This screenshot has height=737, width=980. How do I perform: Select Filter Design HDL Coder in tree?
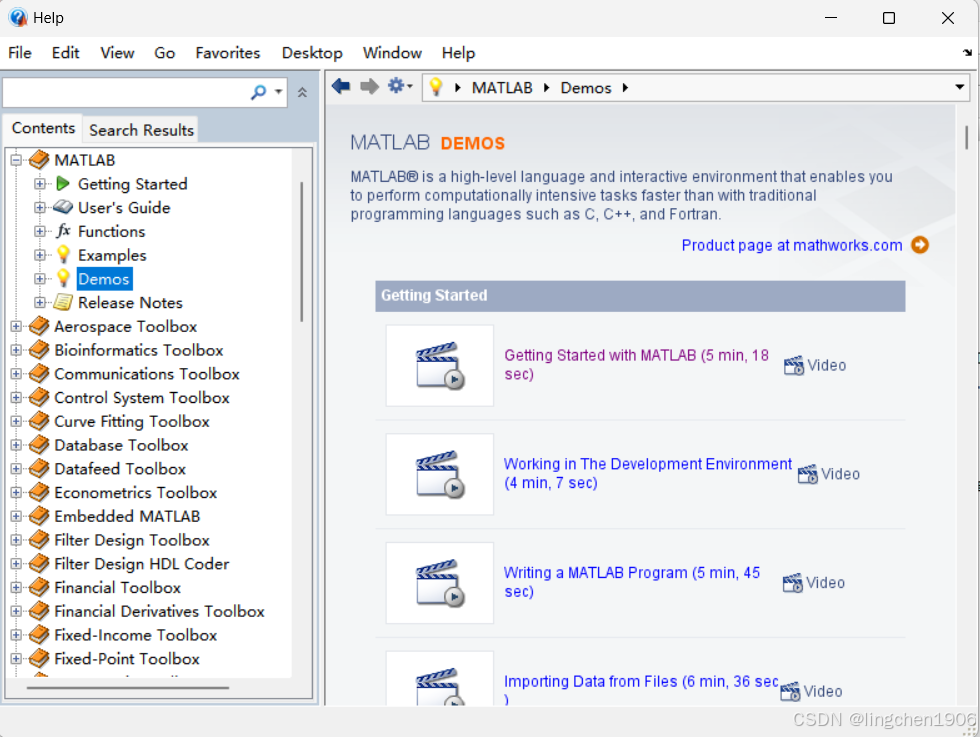point(142,564)
